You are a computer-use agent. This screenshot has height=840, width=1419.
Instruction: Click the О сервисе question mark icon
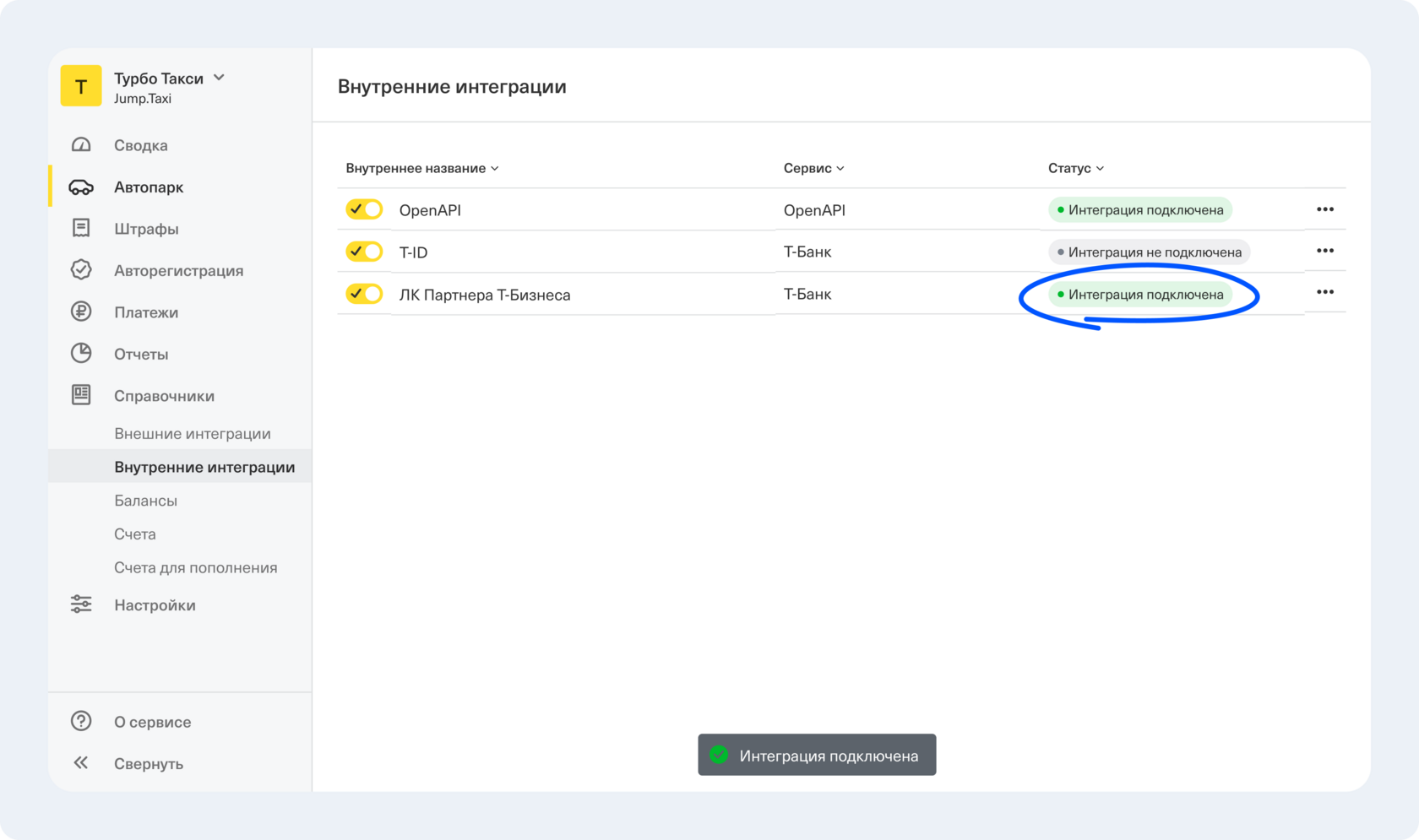pyautogui.click(x=81, y=721)
